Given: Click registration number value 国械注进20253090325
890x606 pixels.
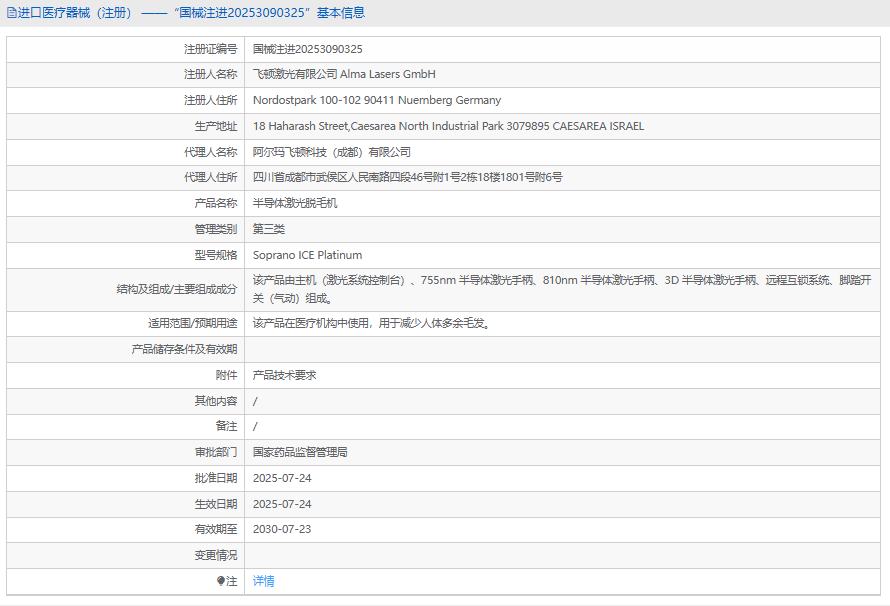Looking at the screenshot, I should [307, 49].
